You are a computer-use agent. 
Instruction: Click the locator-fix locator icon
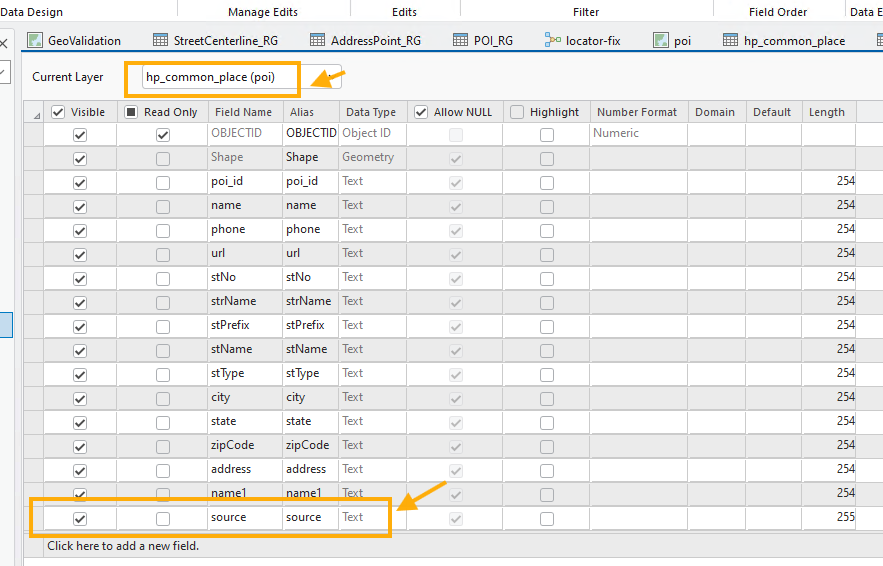pyautogui.click(x=553, y=41)
